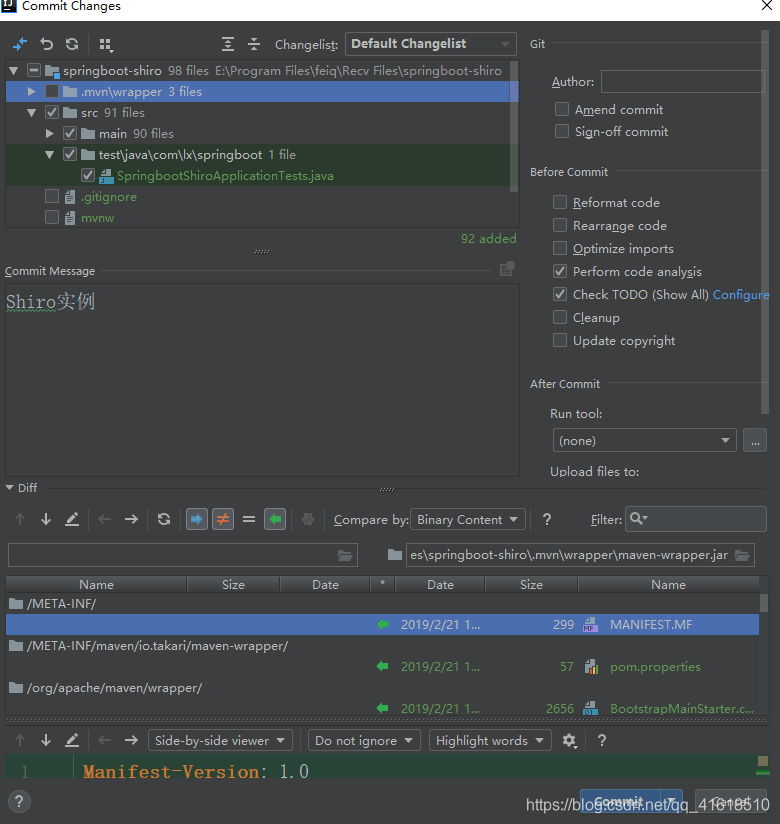This screenshot has width=780, height=824.
Task: Open the Compare by Binary Content dropdown
Action: [x=468, y=519]
